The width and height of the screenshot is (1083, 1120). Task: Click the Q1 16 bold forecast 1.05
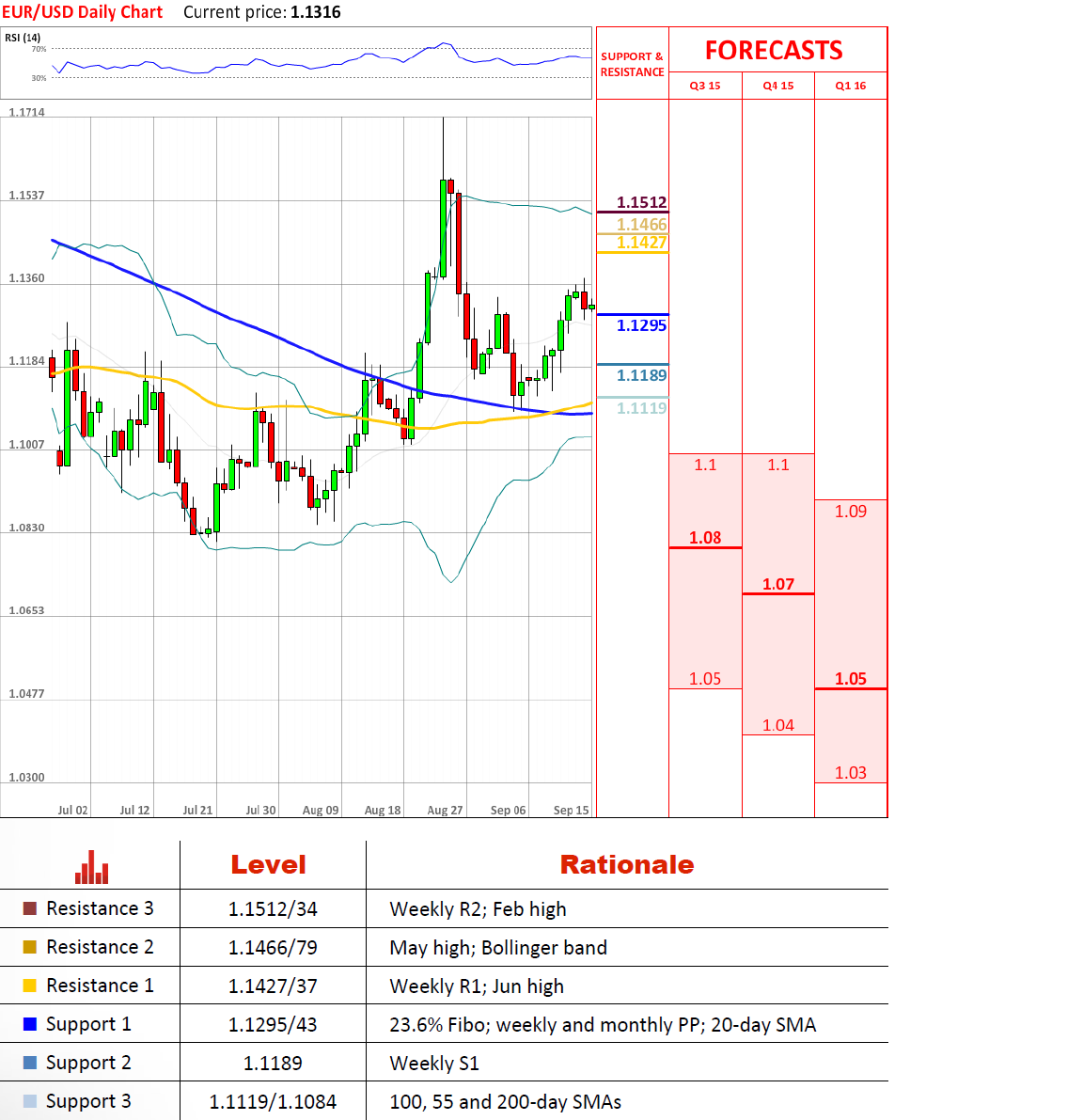tap(850, 679)
